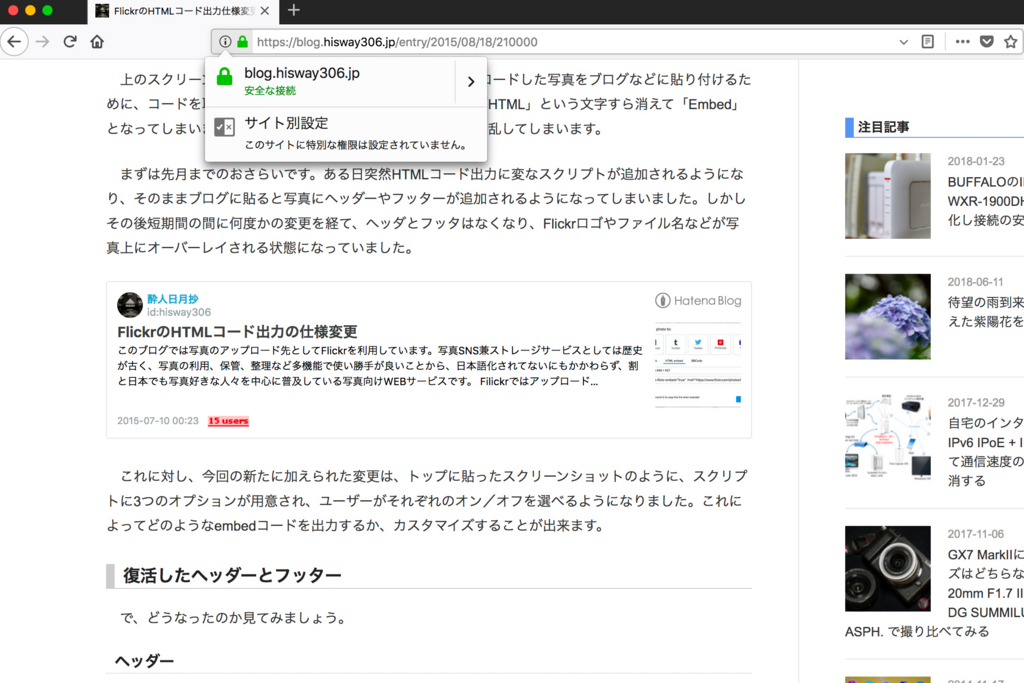The image size is (1024, 683).
Task: Open the GX7 MarkII camera article thumbnail
Action: pos(888,569)
